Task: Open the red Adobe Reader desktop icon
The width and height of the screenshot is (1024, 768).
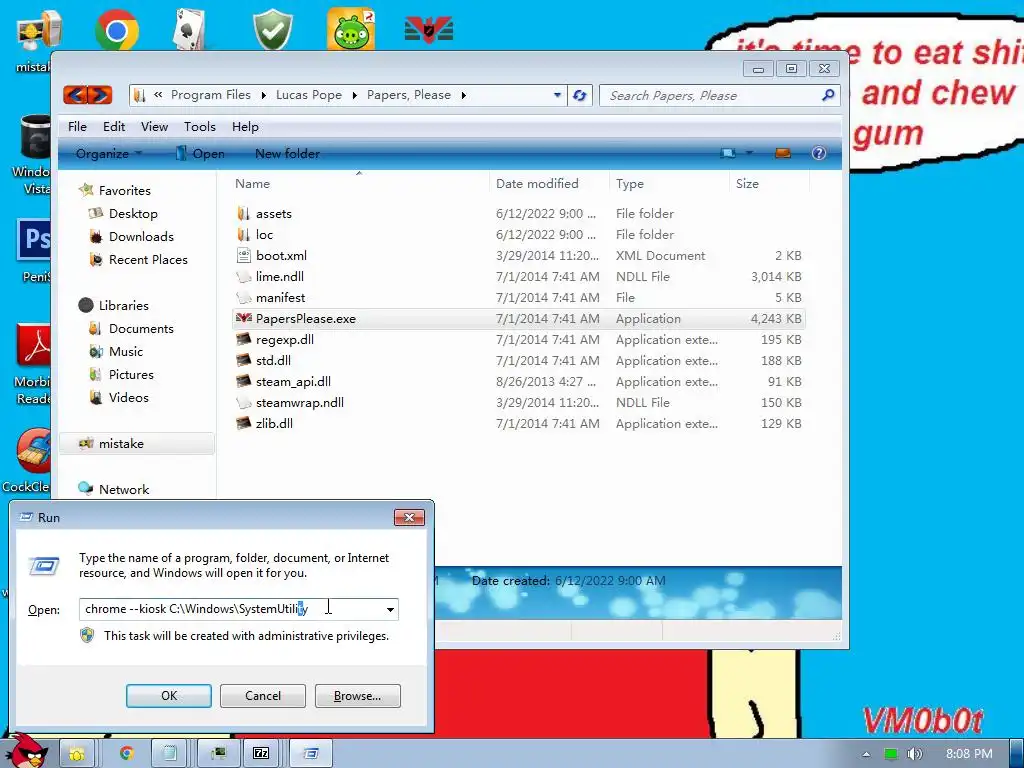Action: [x=33, y=346]
